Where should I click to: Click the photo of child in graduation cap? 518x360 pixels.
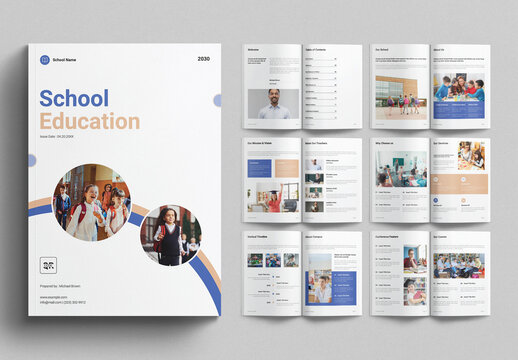click(x=415, y=292)
